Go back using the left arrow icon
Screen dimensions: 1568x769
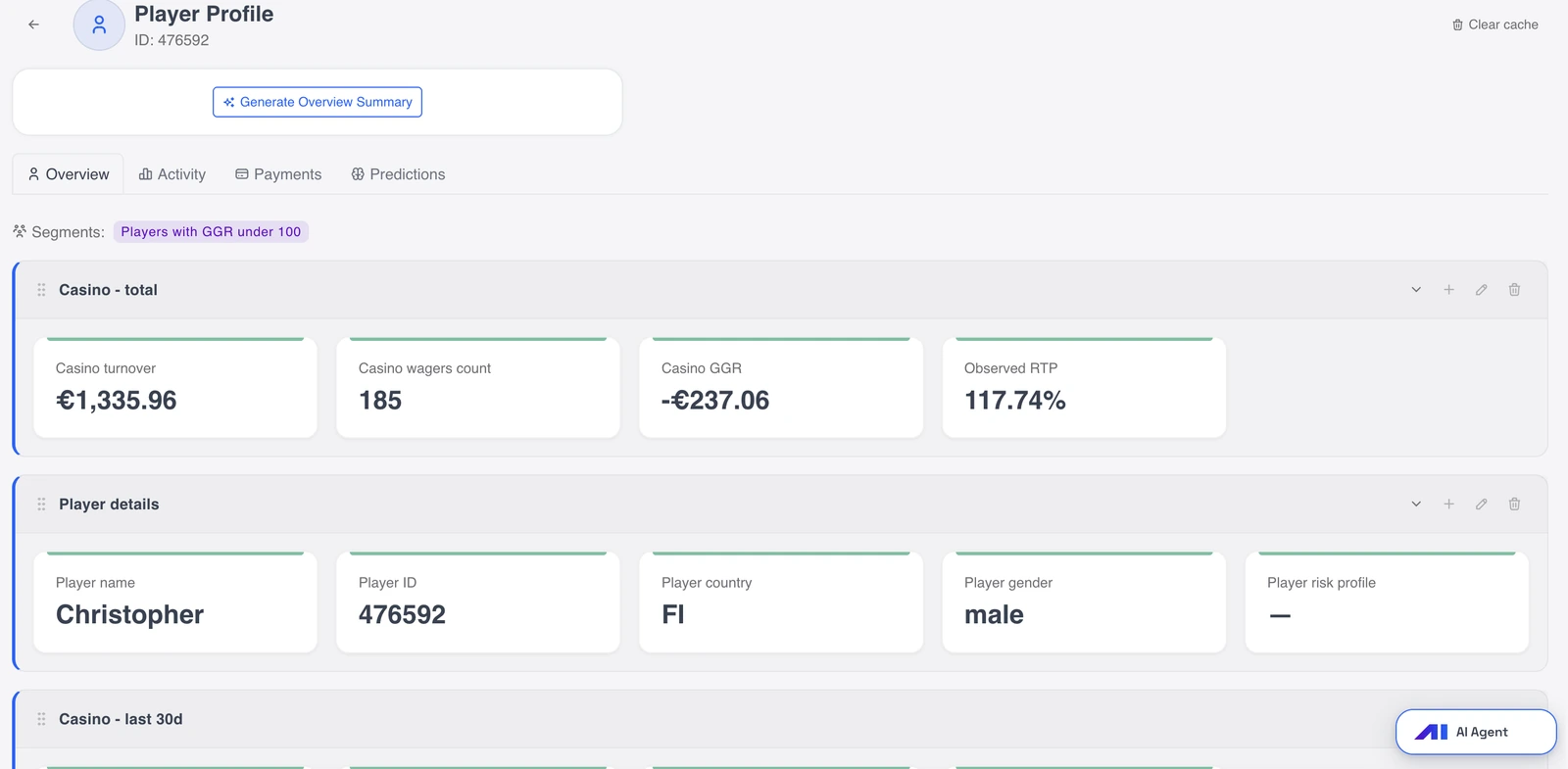pyautogui.click(x=34, y=24)
